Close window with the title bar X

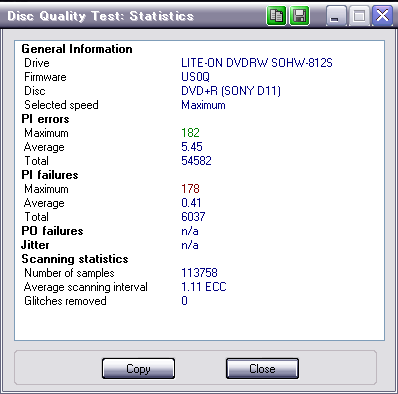(382, 15)
